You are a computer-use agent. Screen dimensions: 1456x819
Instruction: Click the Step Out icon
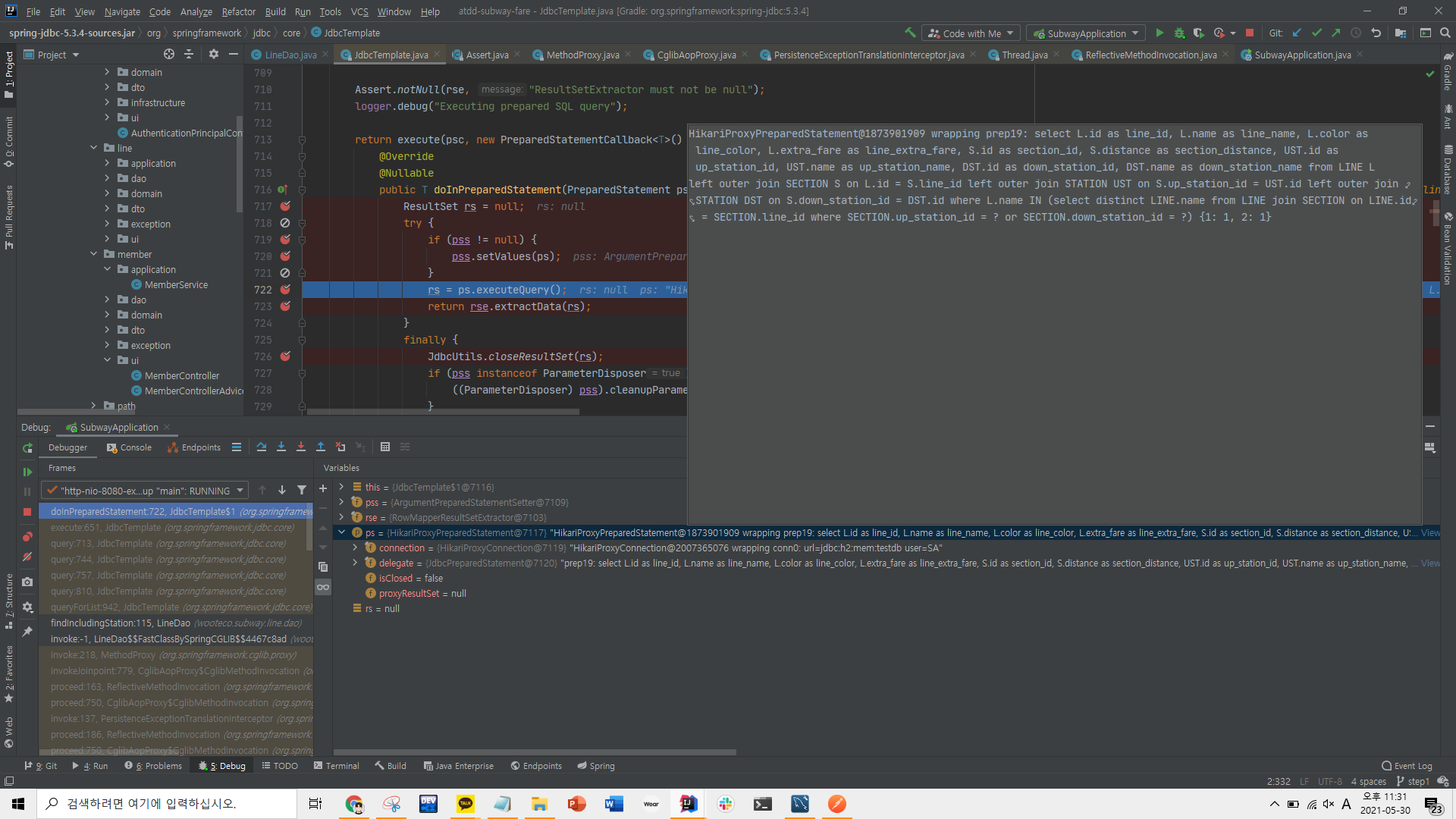(321, 447)
